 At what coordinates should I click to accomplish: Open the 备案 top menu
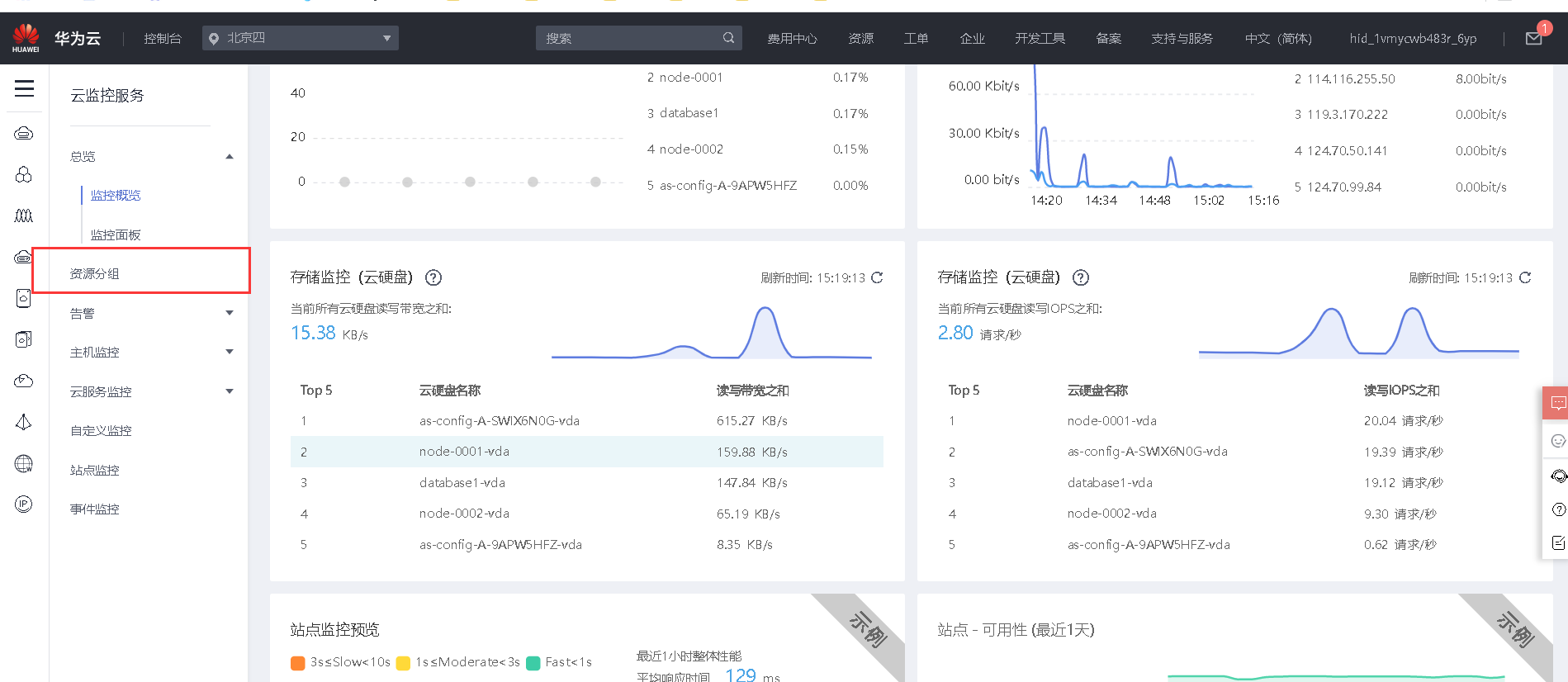click(1108, 39)
